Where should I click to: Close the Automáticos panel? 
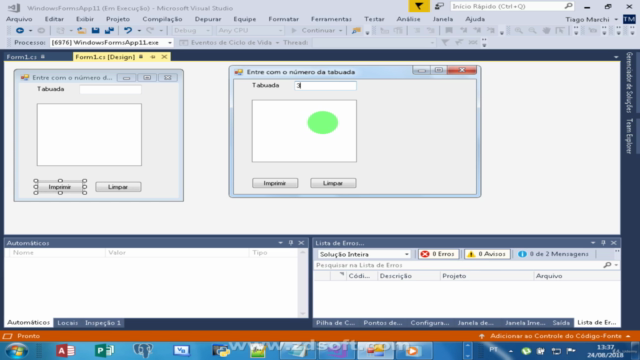(301, 243)
